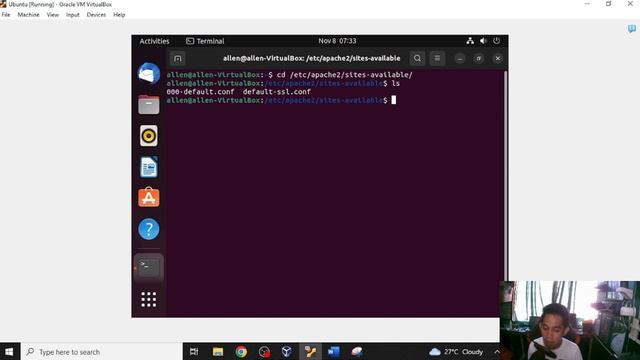Screen dimensions: 640x360
Task: Open the View menu
Action: pyautogui.click(x=52, y=15)
